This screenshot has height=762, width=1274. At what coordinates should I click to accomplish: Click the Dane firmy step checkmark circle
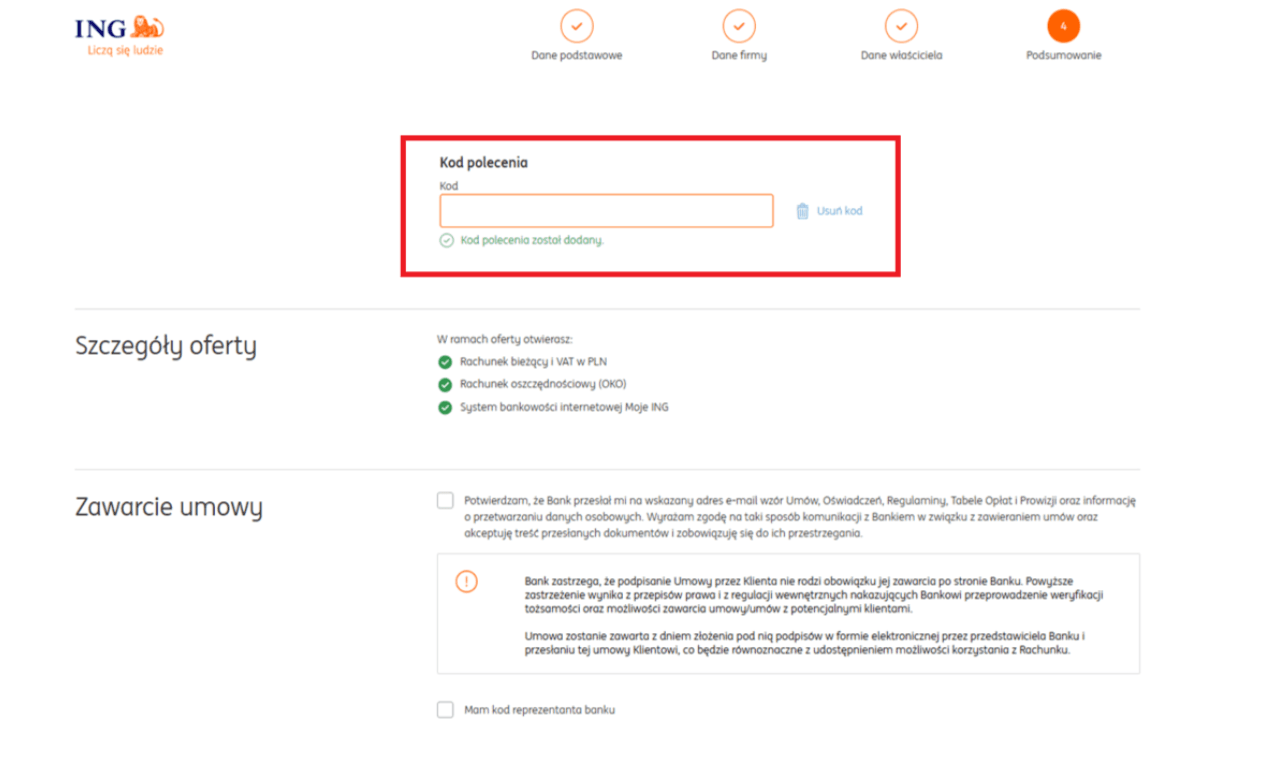point(739,25)
